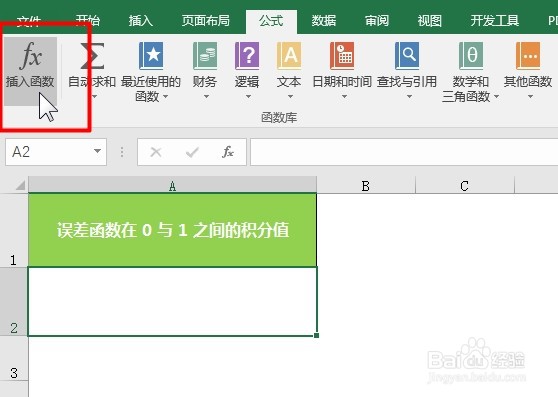Screen dimensions: 558x397
Task: Click the AutoSum (自动求和) sigma icon
Action: [92, 56]
